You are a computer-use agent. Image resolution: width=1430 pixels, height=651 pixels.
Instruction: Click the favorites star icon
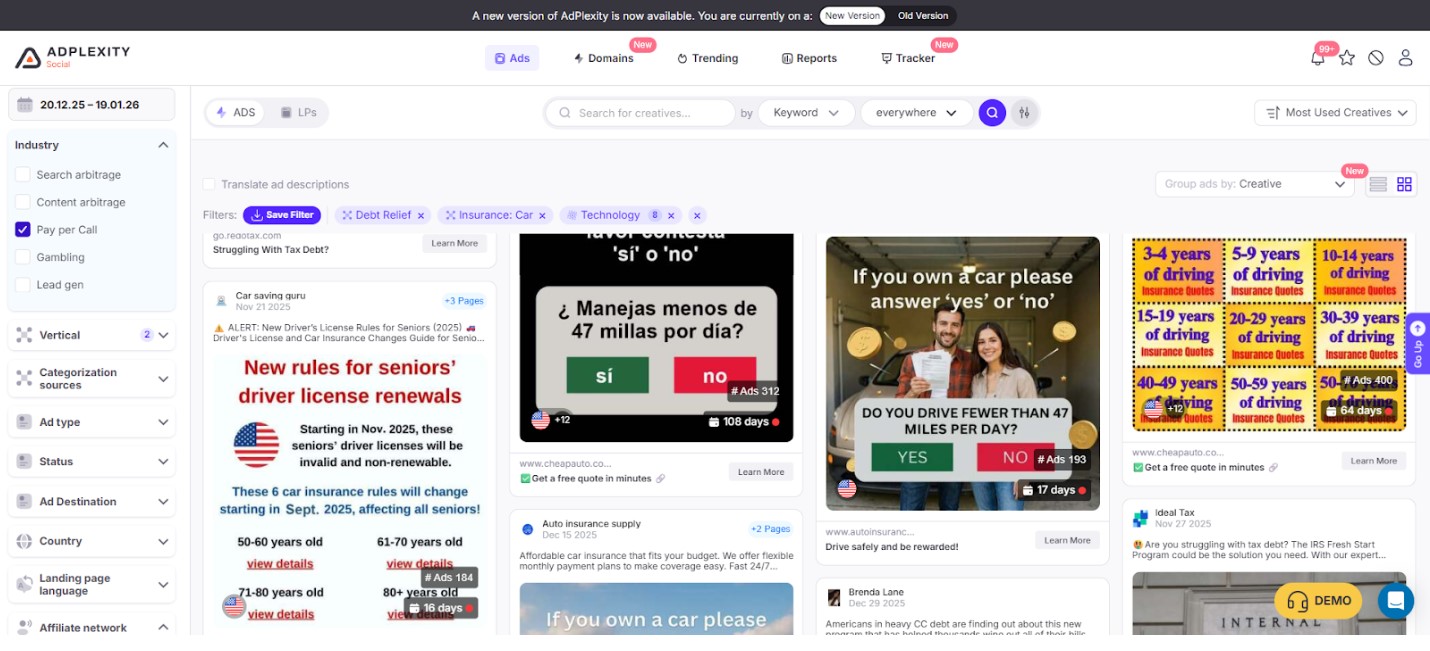click(1347, 58)
